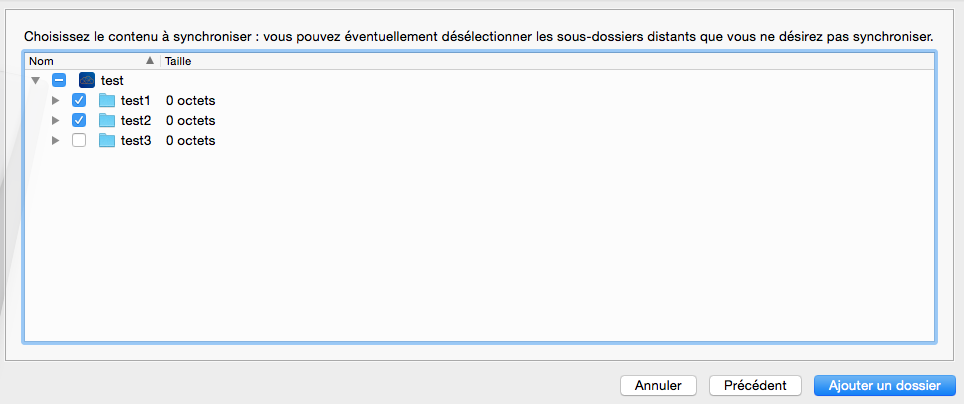Select the test1 size label row
The width and height of the screenshot is (964, 404).
click(191, 100)
